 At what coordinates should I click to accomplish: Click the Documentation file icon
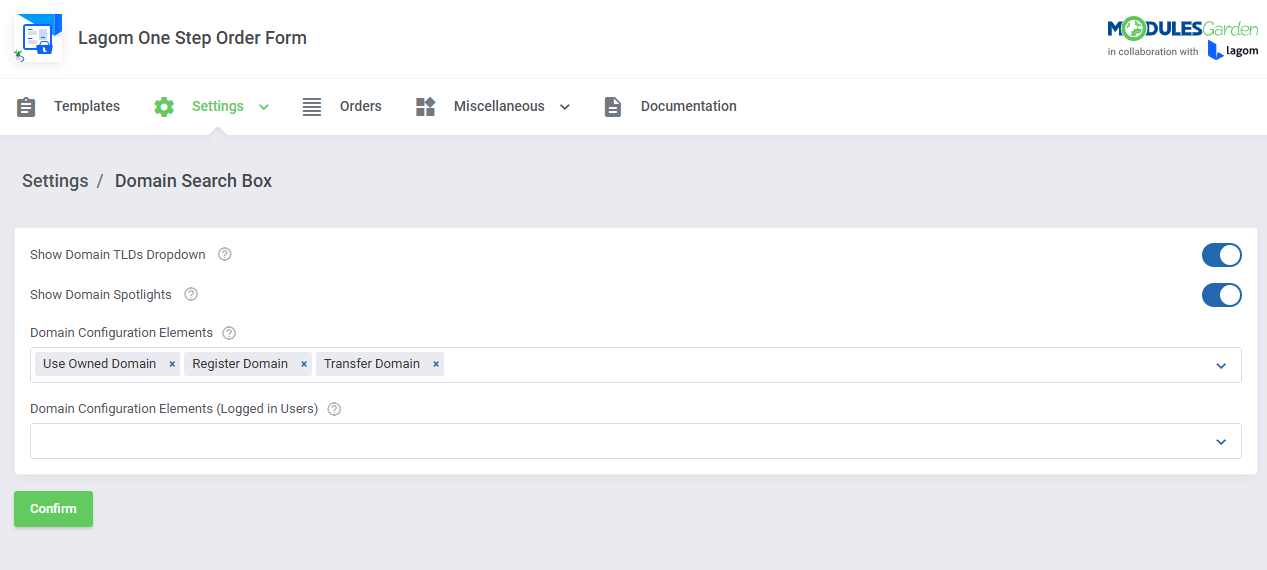[613, 107]
